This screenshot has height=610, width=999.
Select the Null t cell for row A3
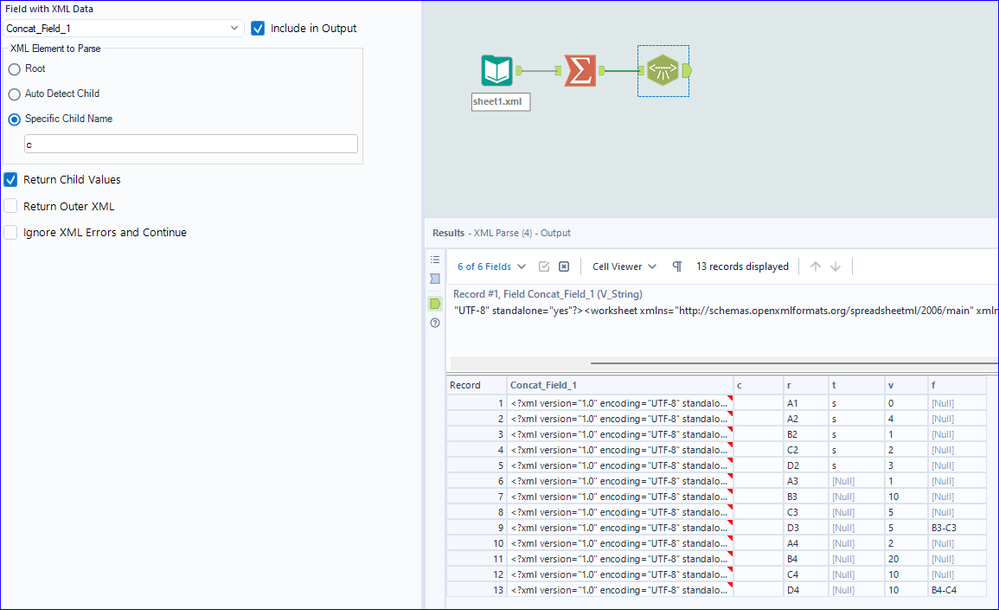tap(856, 481)
